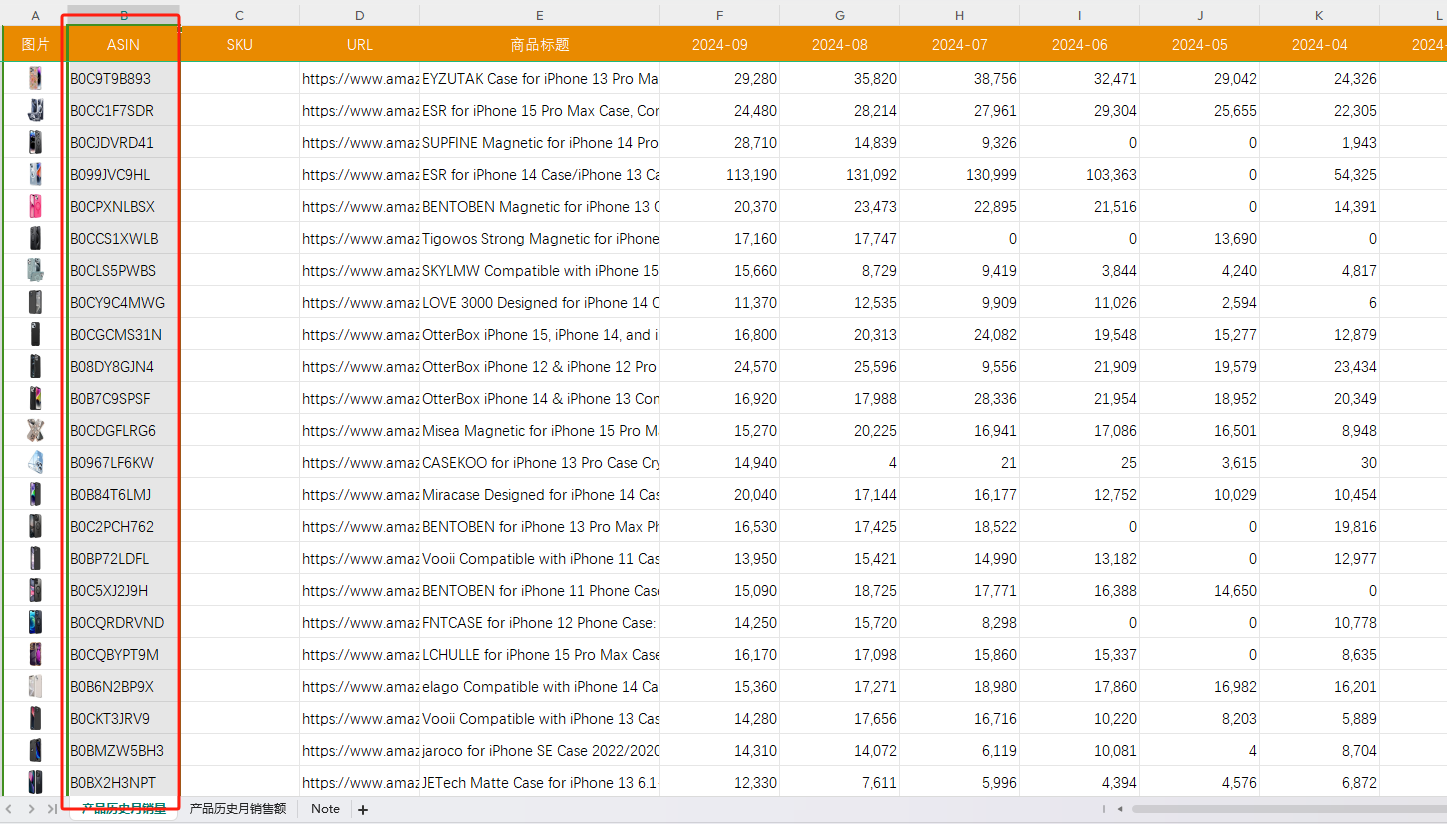Select 2024-06 value 103,363
The height and width of the screenshot is (824, 1447).
pyautogui.click(x=1079, y=174)
